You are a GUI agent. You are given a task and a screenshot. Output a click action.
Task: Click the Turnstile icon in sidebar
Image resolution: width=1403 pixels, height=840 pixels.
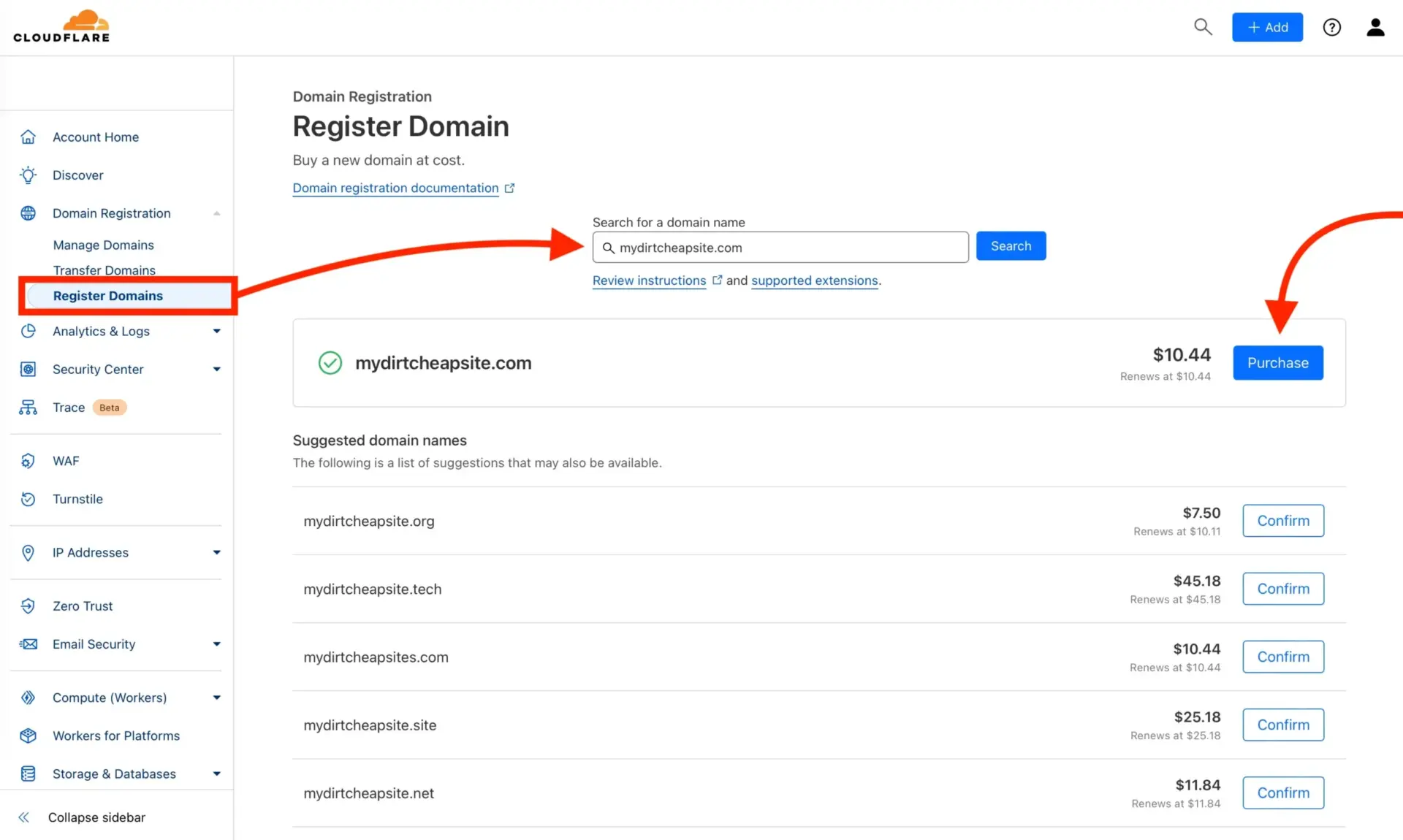pos(28,499)
